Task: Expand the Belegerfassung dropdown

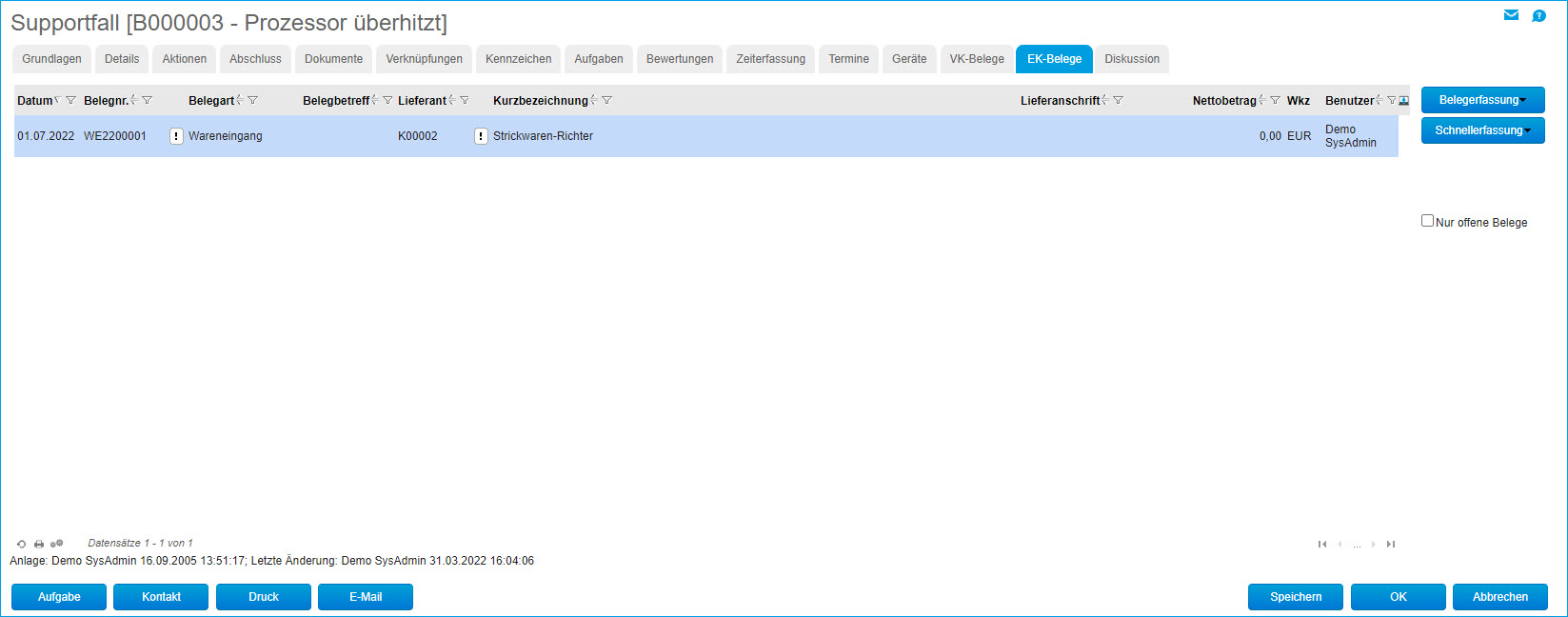Action: pos(1483,100)
